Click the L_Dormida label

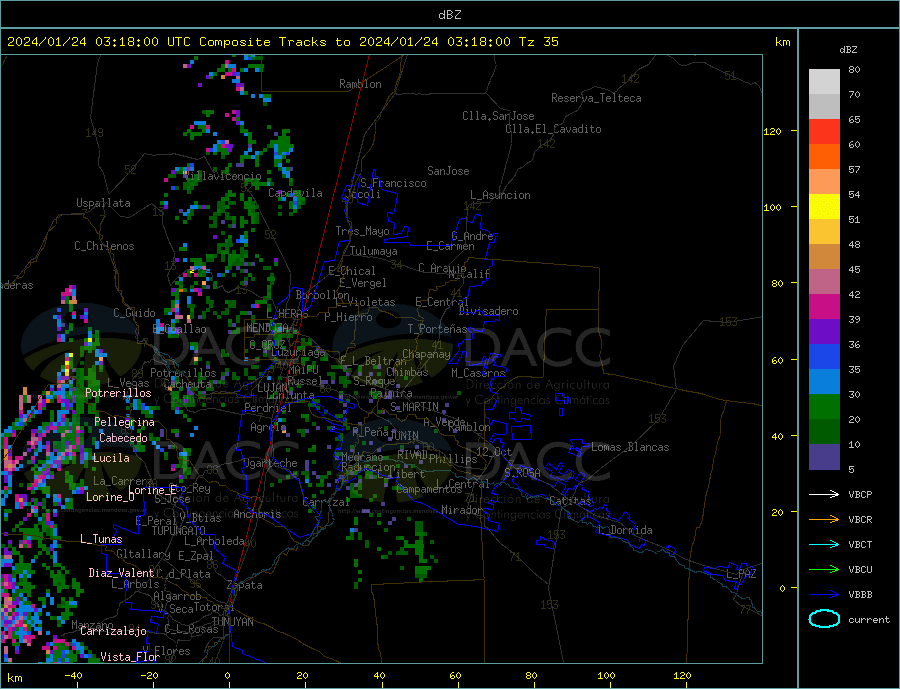[x=626, y=530]
